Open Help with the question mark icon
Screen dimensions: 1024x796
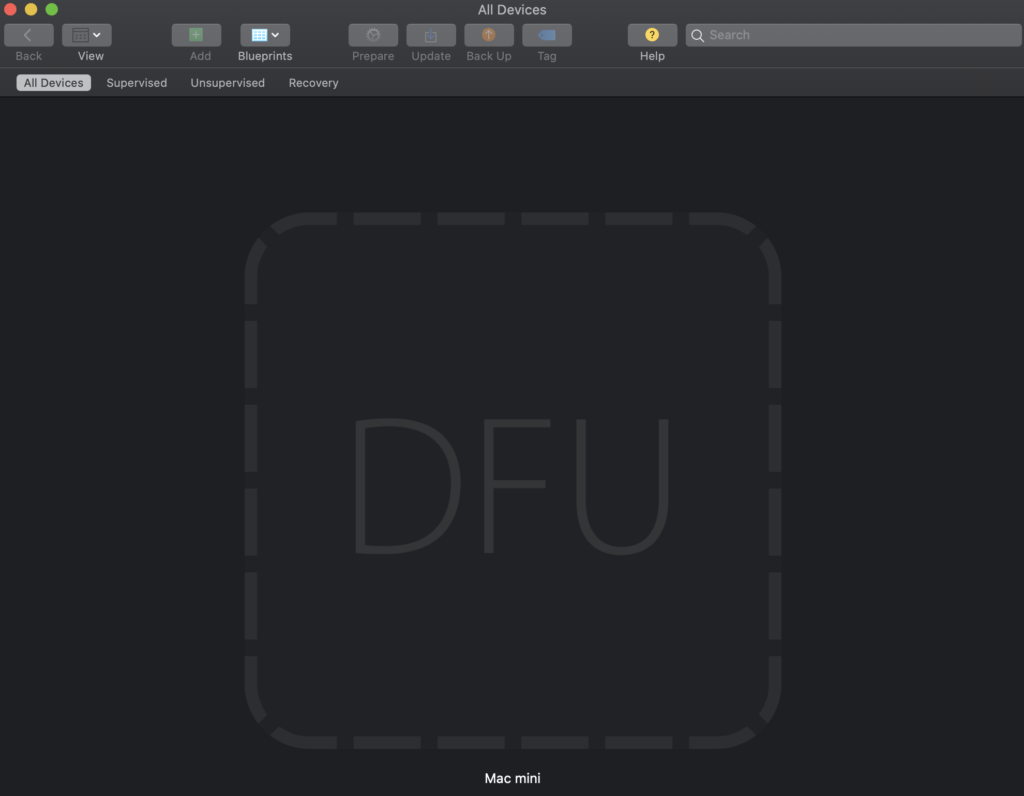click(x=652, y=35)
